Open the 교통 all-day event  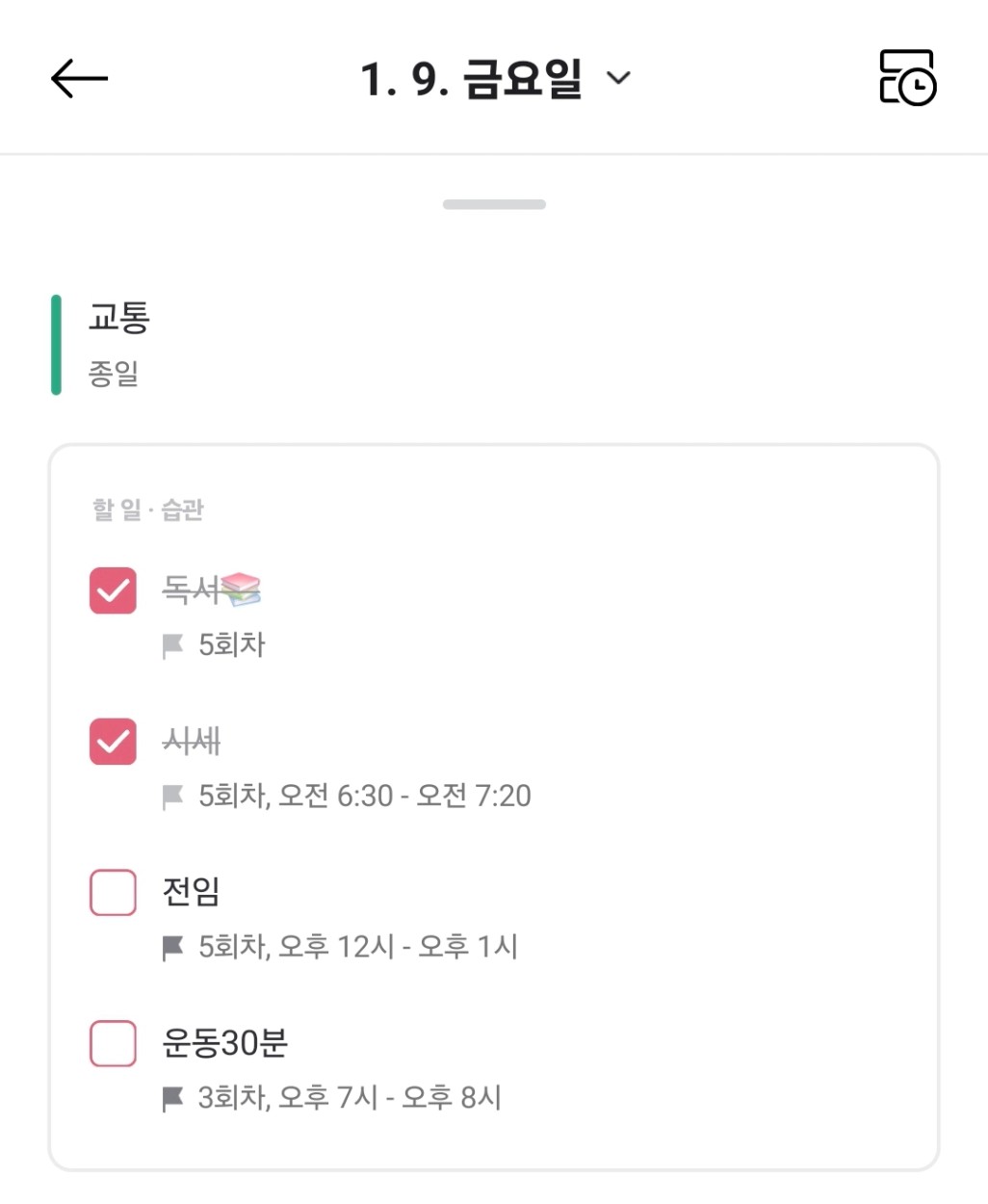[x=119, y=317]
